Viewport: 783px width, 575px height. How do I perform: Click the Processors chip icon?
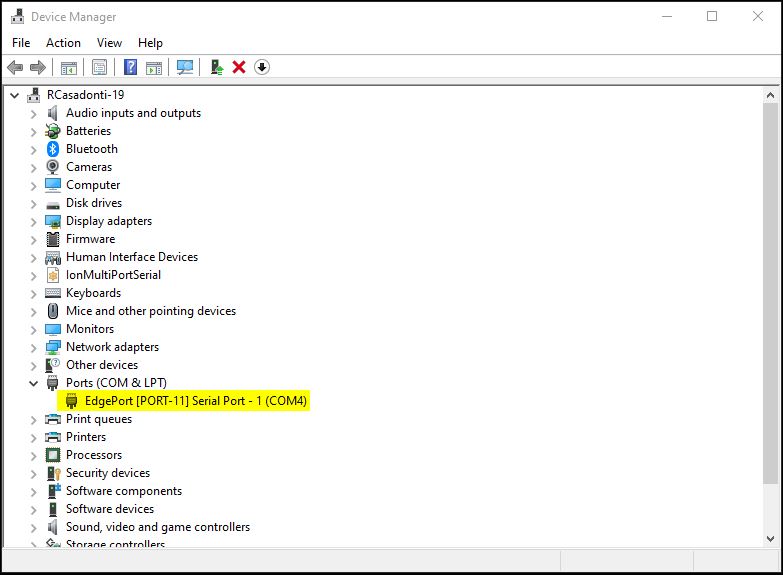tap(53, 455)
